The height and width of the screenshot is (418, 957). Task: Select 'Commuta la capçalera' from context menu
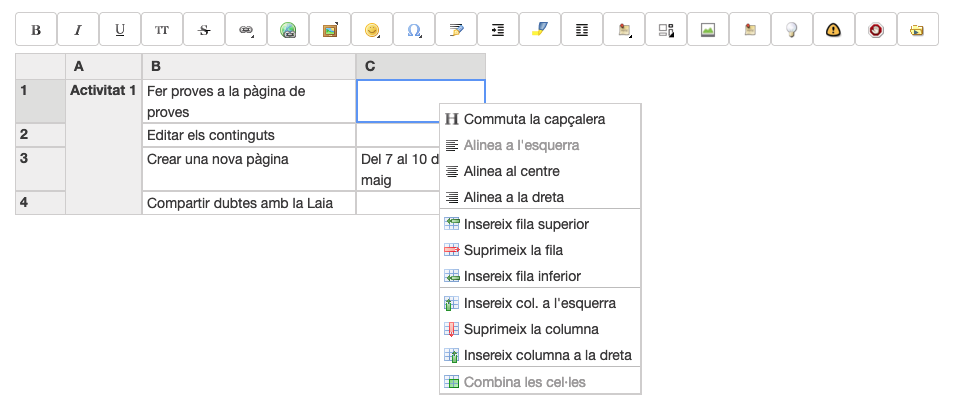[534, 119]
